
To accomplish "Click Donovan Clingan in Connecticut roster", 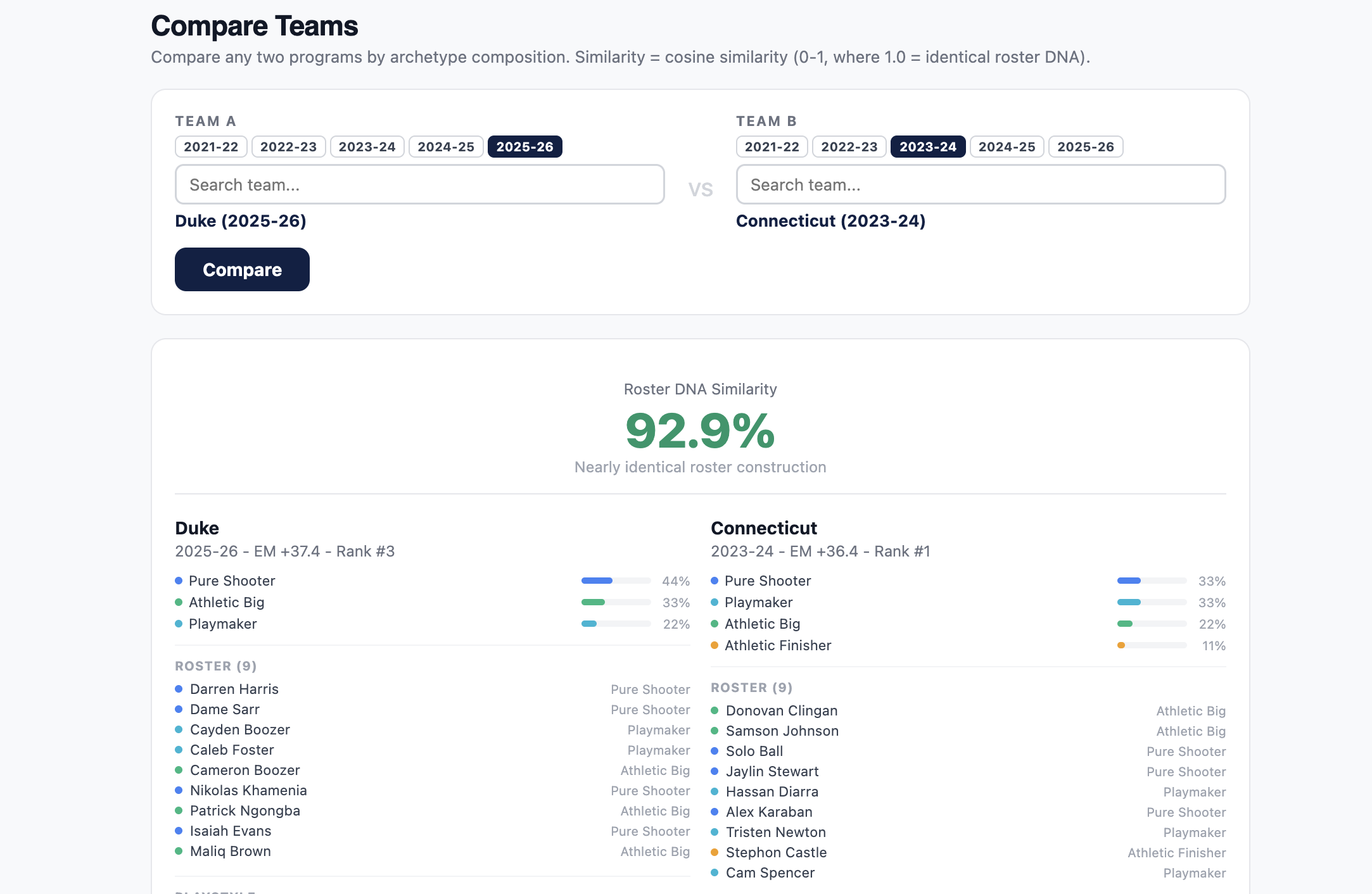I will pos(782,710).
